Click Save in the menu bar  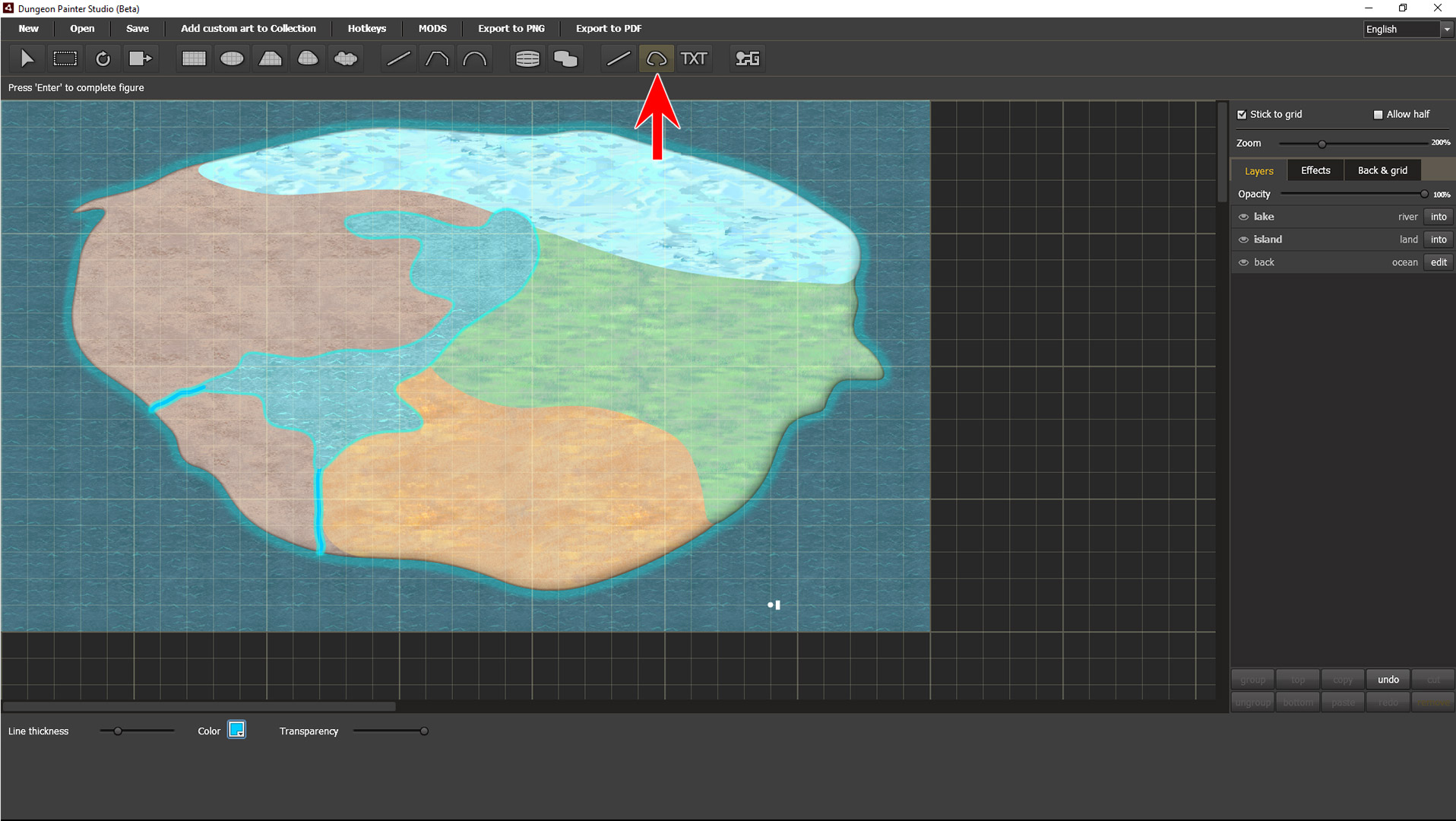click(138, 28)
